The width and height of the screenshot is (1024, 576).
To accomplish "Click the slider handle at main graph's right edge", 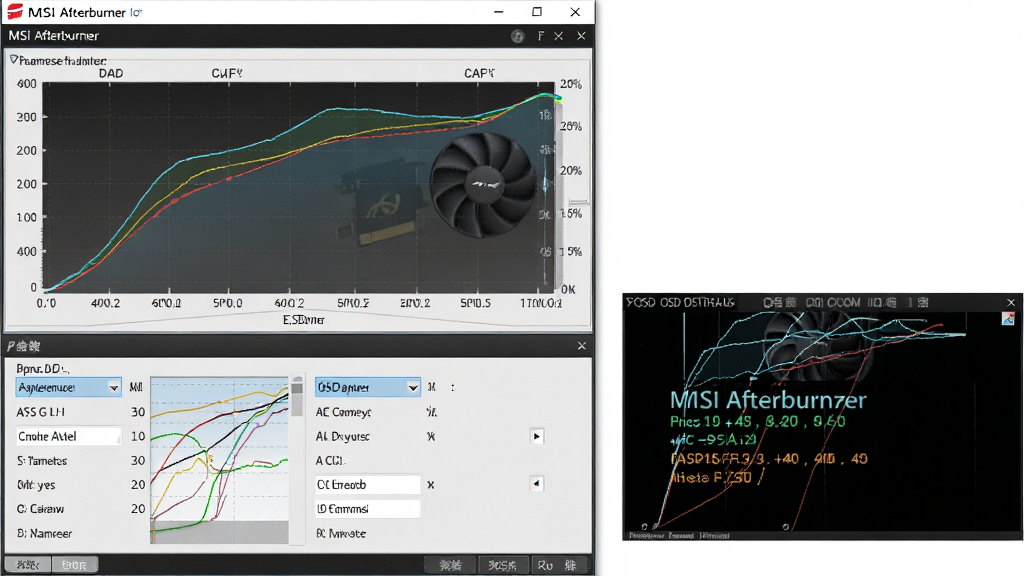I will pyautogui.click(x=578, y=202).
